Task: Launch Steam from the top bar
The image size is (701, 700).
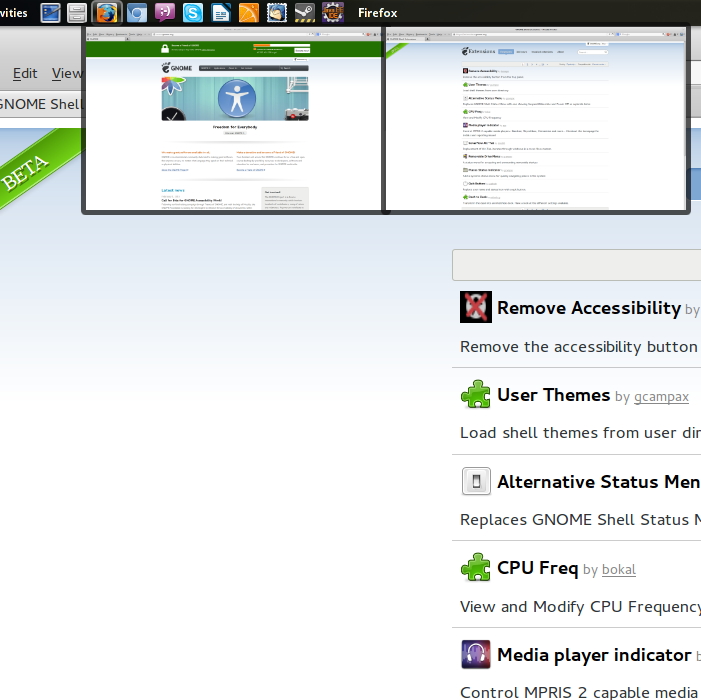Action: [305, 13]
